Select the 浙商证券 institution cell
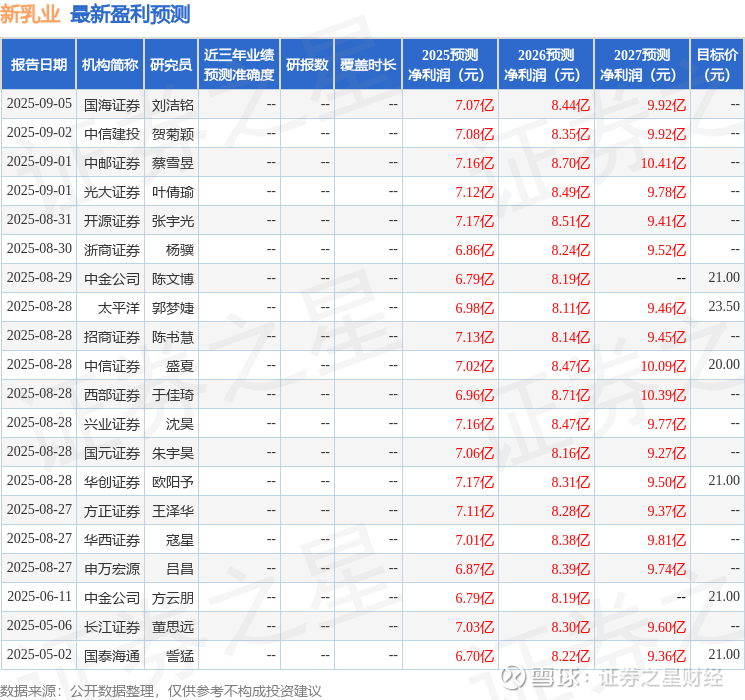This screenshot has width=745, height=700. point(112,250)
